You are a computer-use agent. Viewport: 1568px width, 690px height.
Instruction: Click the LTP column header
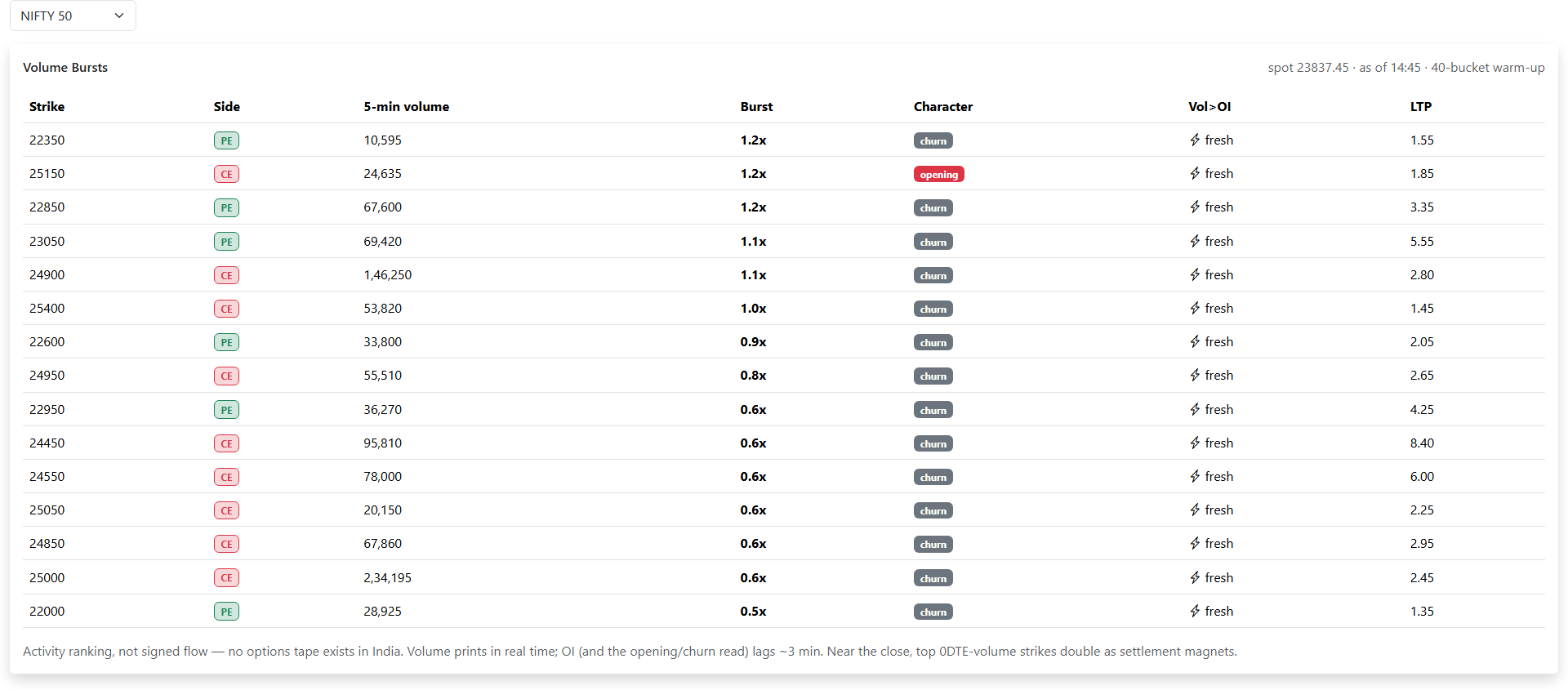pos(1420,107)
